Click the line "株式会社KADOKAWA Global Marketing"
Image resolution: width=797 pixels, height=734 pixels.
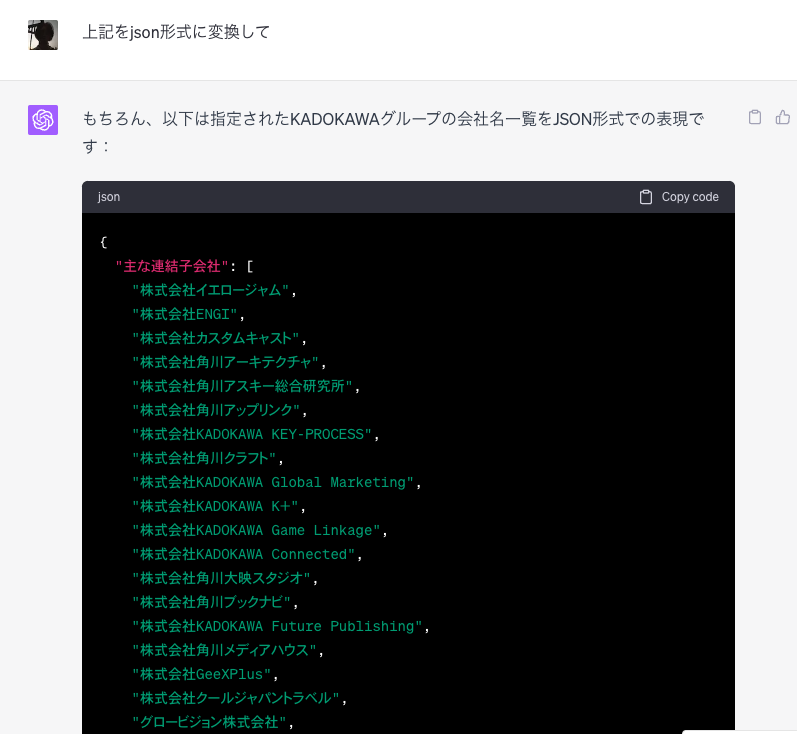(273, 482)
